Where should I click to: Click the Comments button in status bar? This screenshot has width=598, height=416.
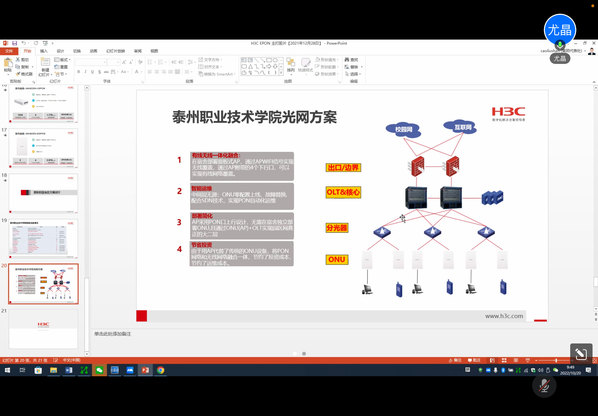coord(474,360)
